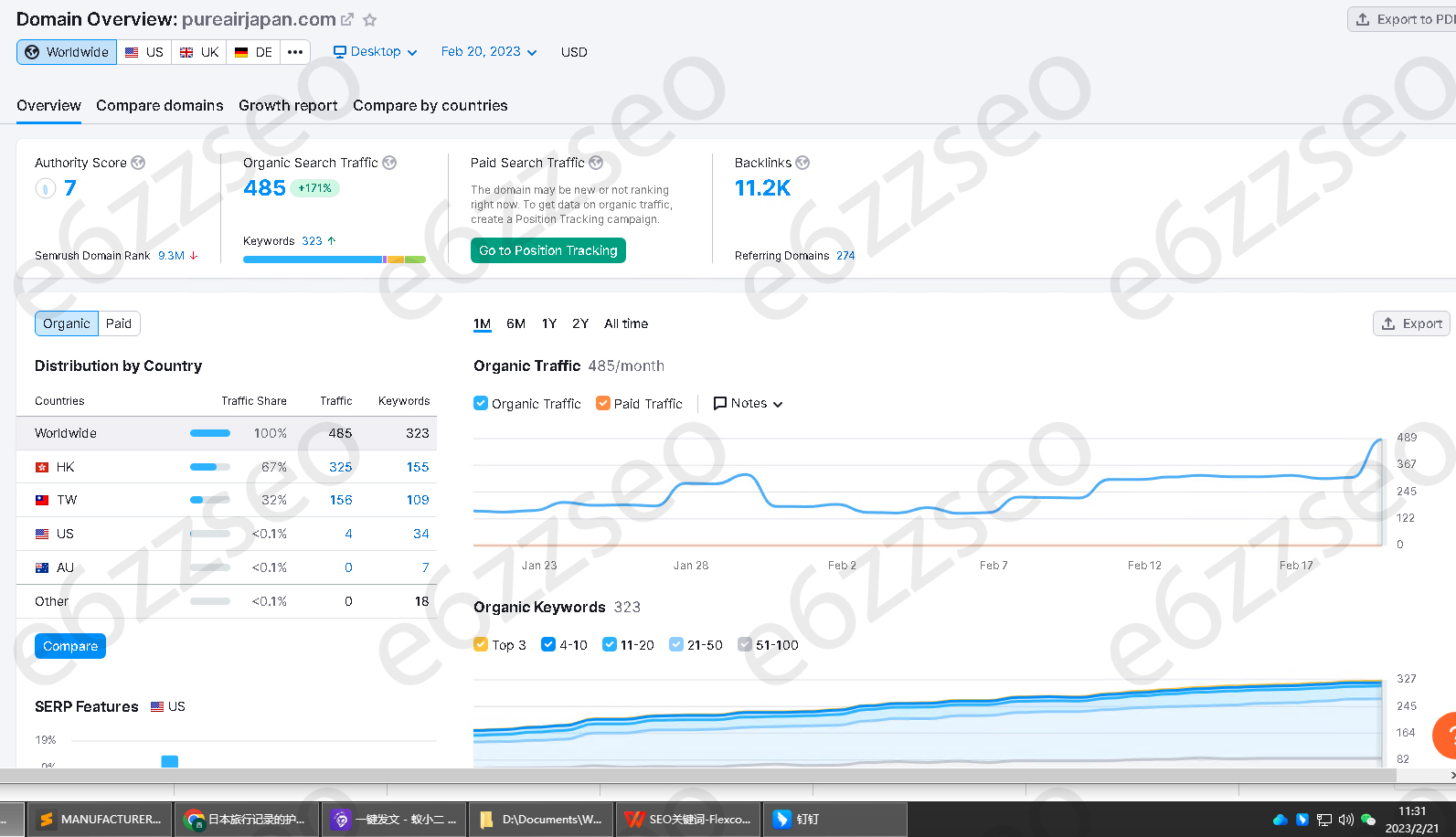The image size is (1456, 837).
Task: Select UK database
Action: tap(199, 52)
